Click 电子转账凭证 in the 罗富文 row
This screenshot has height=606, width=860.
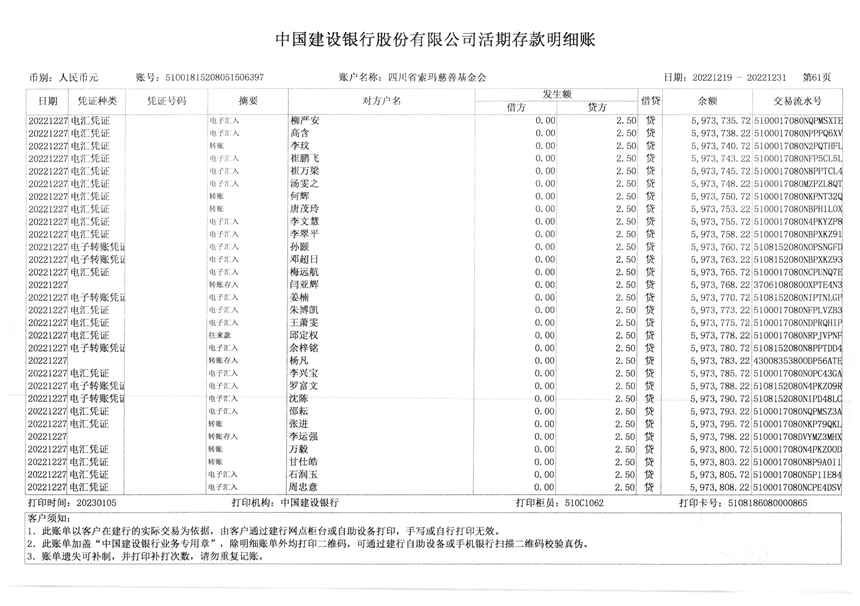[98, 386]
